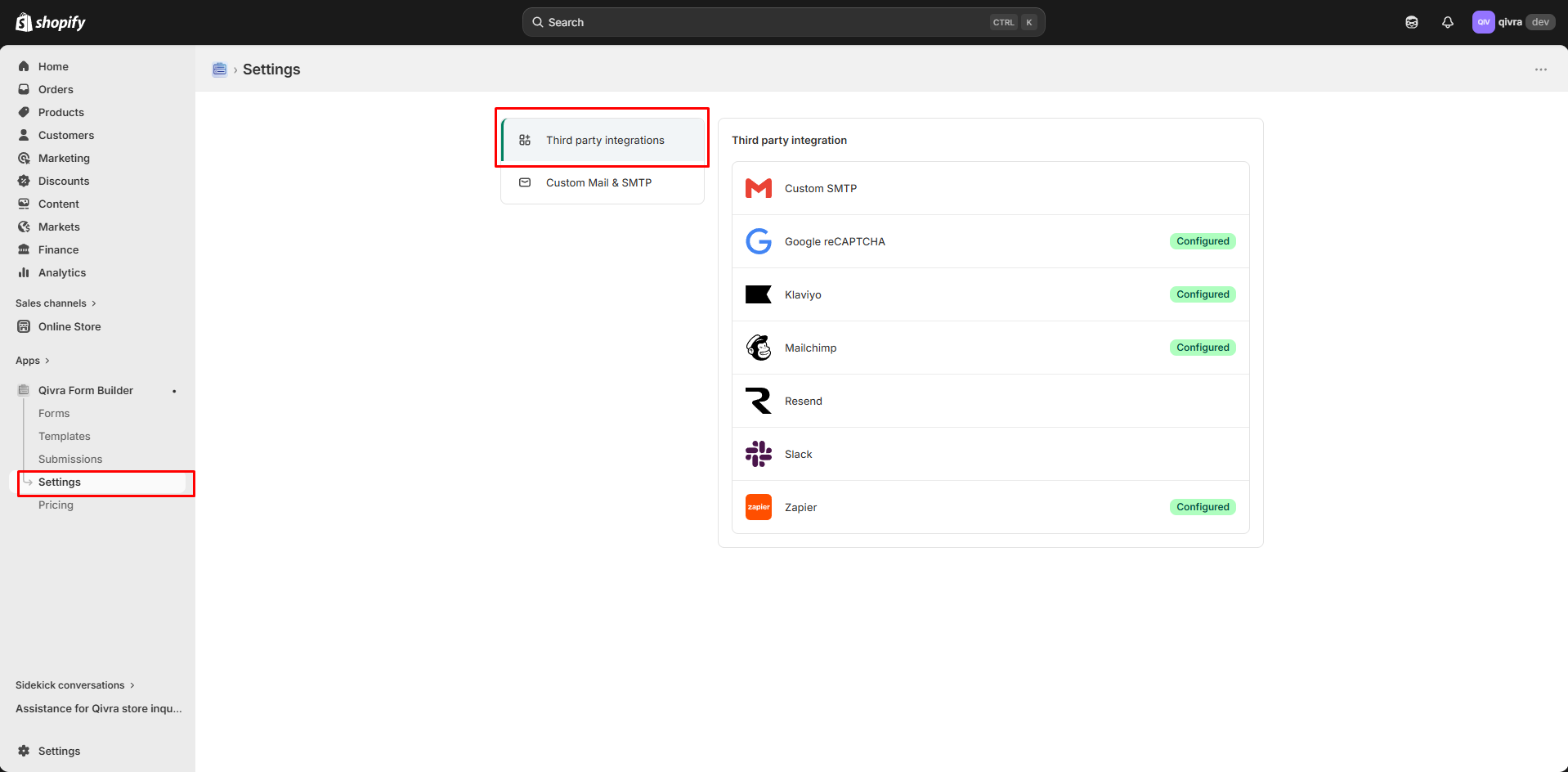Click the Zapier label

tap(800, 507)
